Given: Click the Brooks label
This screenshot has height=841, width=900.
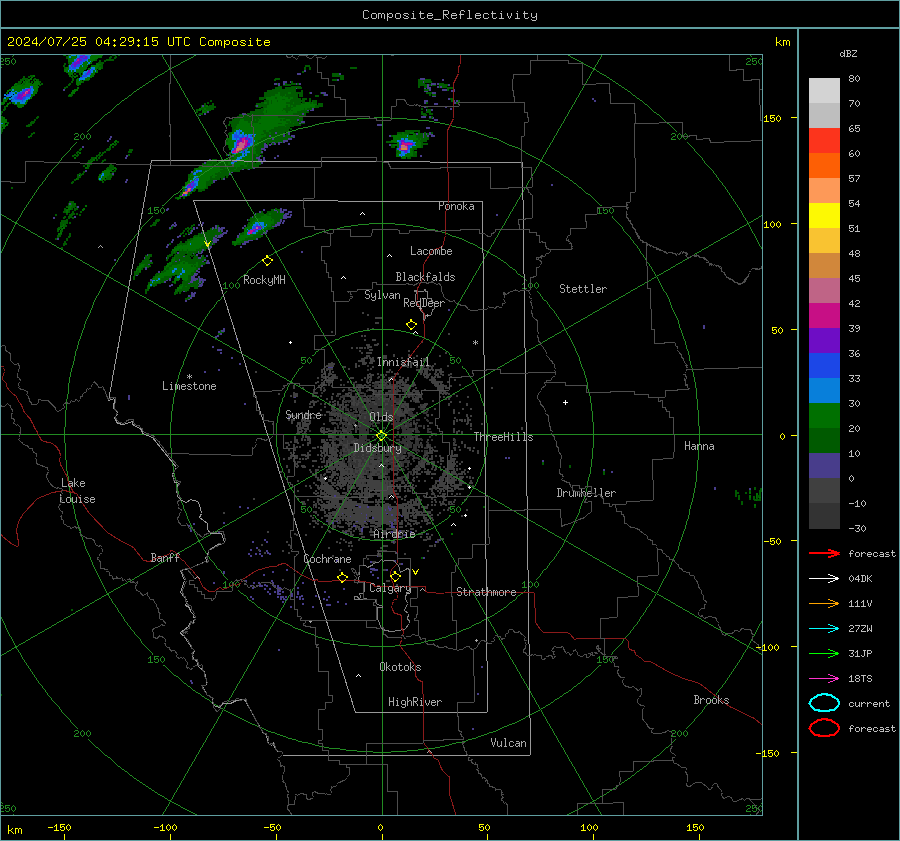Looking at the screenshot, I should (711, 700).
